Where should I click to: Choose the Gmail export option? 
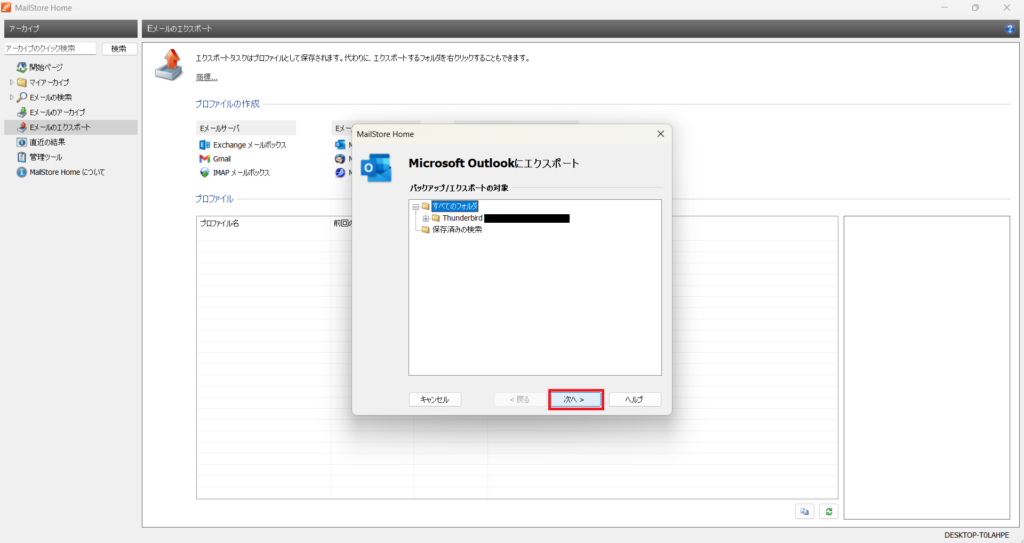point(221,159)
